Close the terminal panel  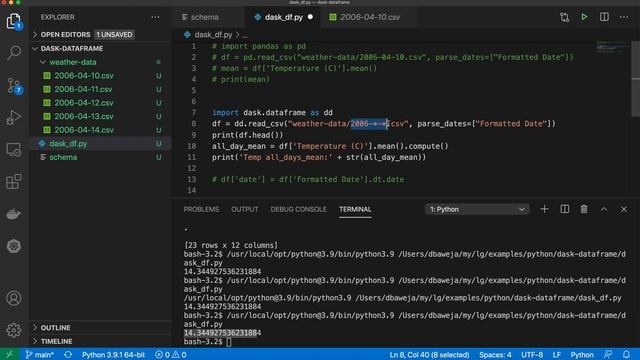(624, 209)
